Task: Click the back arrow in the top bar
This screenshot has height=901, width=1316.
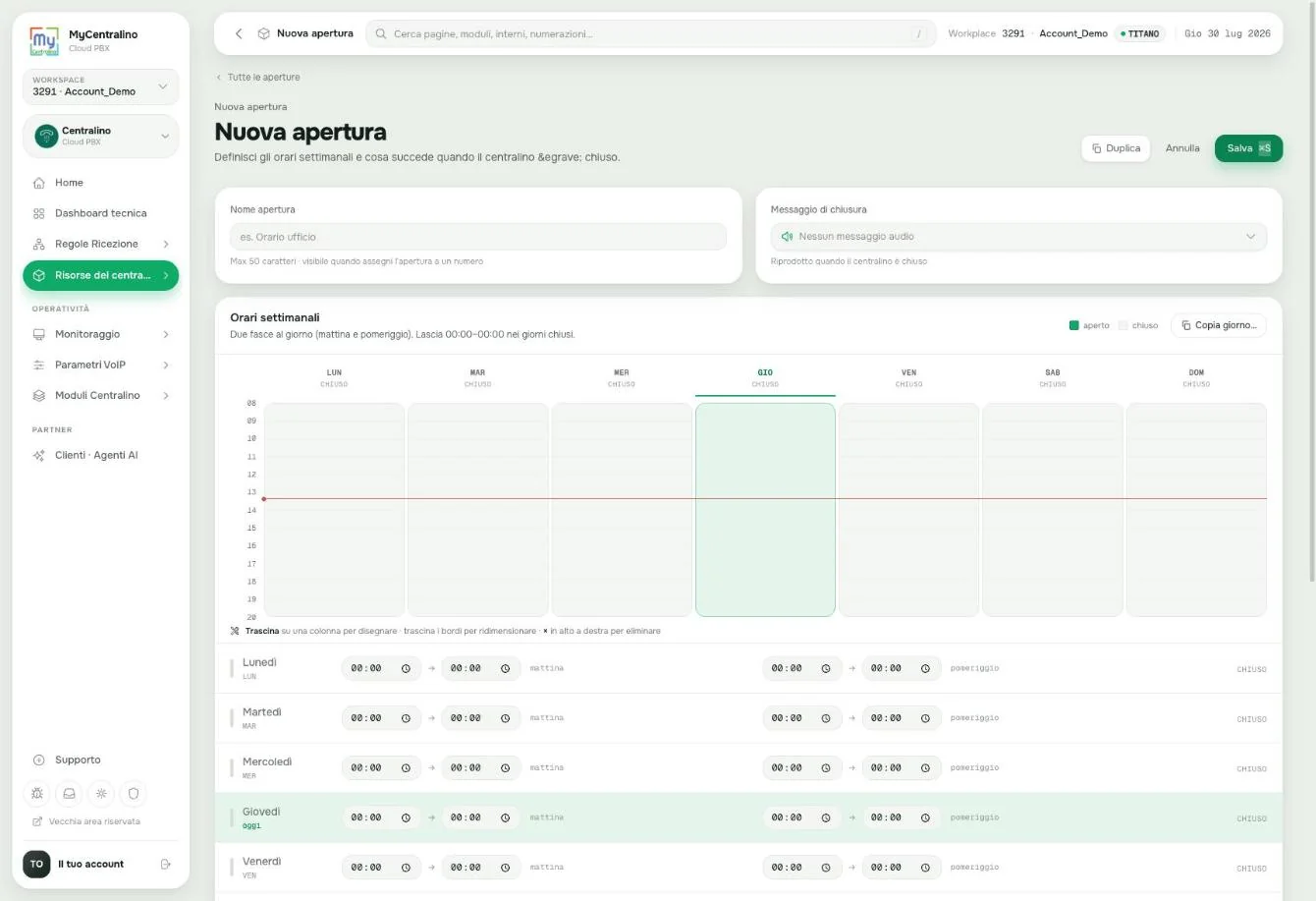Action: click(239, 33)
